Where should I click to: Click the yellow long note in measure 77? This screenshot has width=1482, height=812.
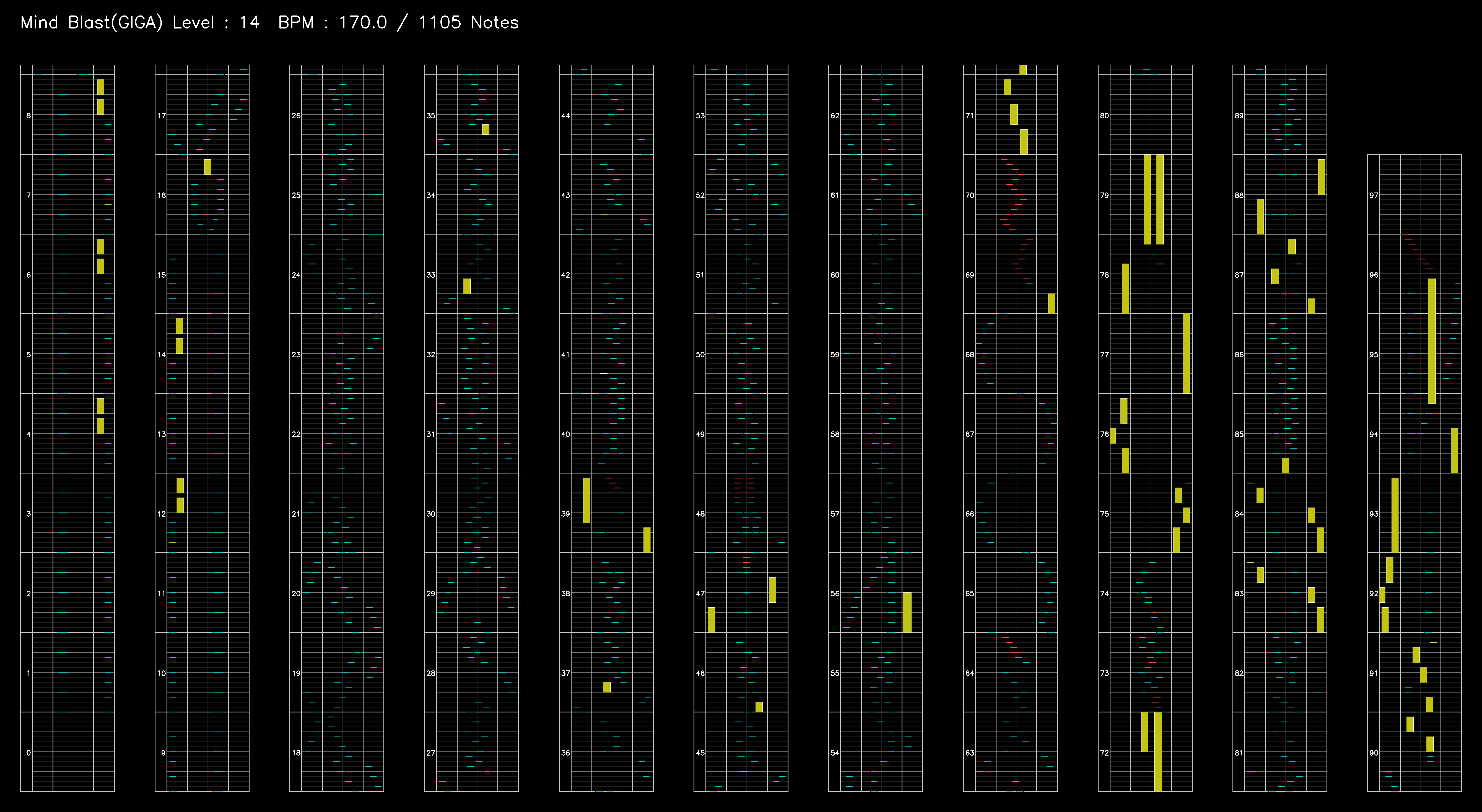coord(1186,354)
